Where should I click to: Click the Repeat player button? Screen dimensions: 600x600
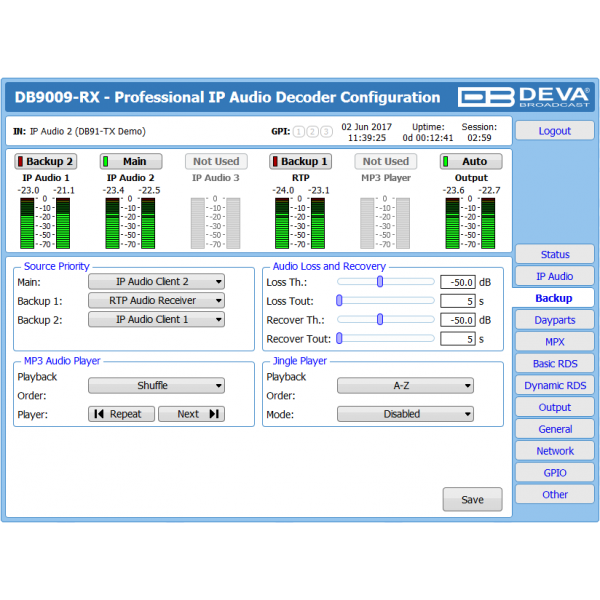click(122, 414)
